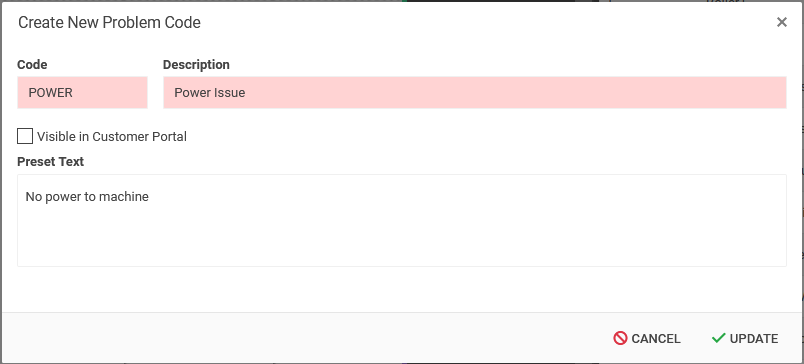Click the red circle-slash cancel icon

click(620, 338)
